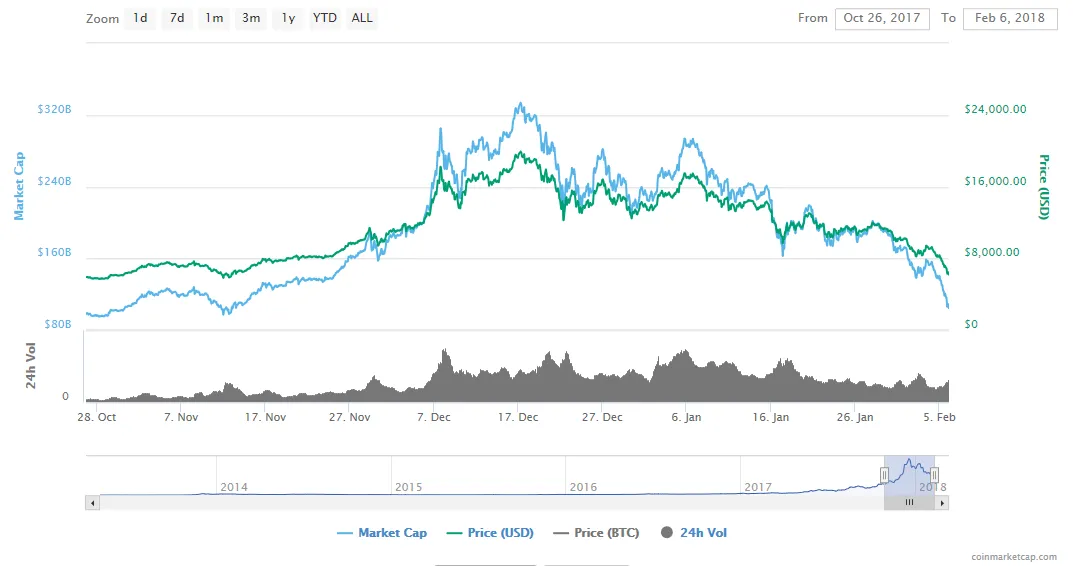The width and height of the screenshot is (1073, 566).
Task: Click the navigator scroll left arrow
Action: coord(92,503)
